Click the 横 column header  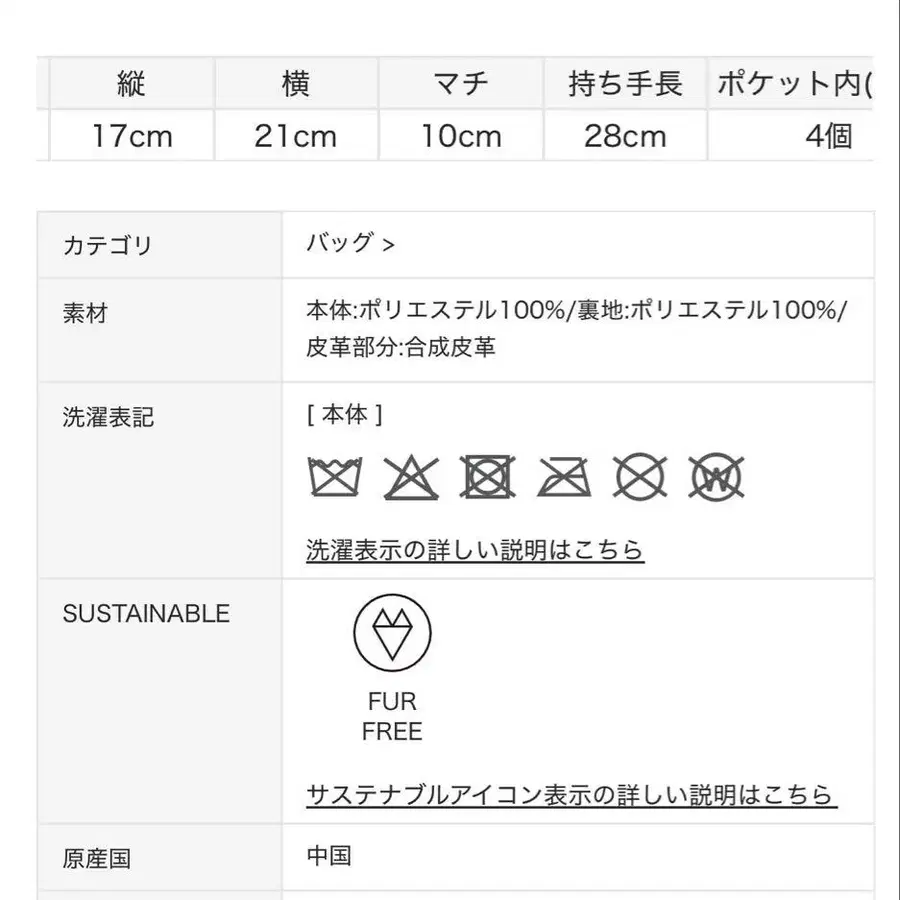[296, 84]
